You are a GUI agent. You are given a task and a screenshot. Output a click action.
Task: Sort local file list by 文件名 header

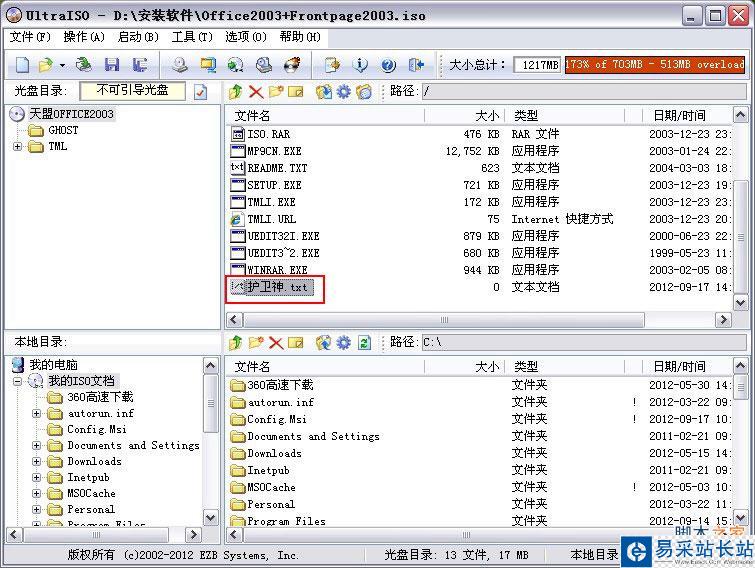click(325, 367)
